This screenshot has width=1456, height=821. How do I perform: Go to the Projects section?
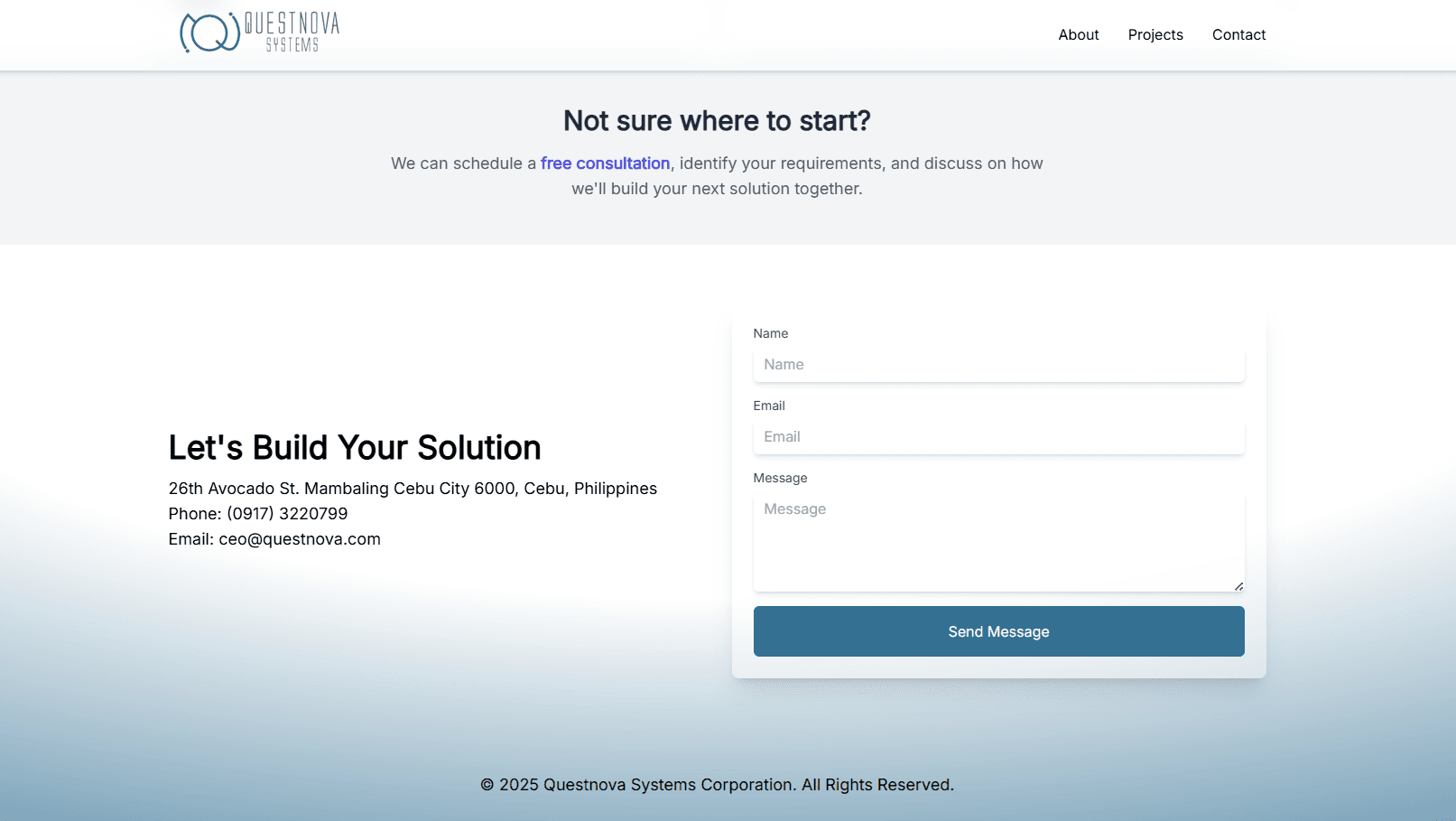[1155, 34]
